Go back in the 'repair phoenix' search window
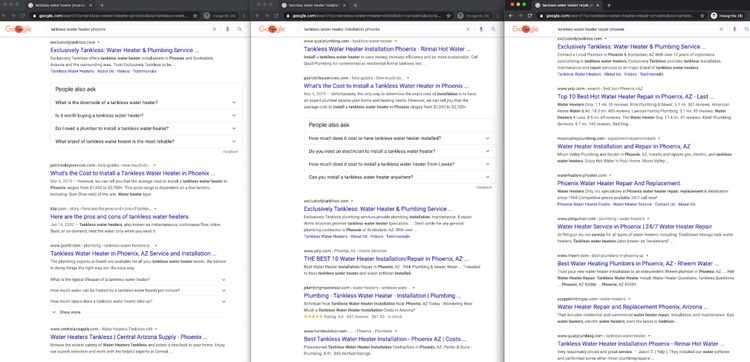This screenshot has height=362, width=750. [x=512, y=16]
